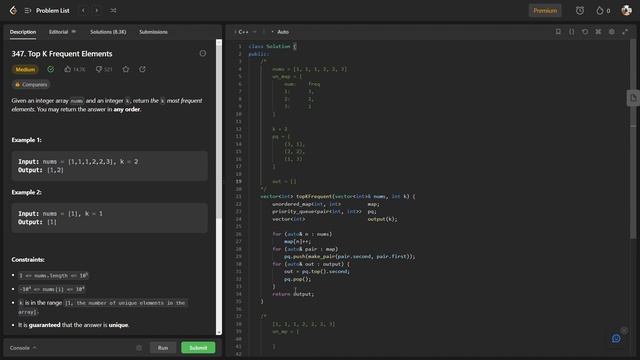Click the hint icon beside problem title

(x=203, y=53)
